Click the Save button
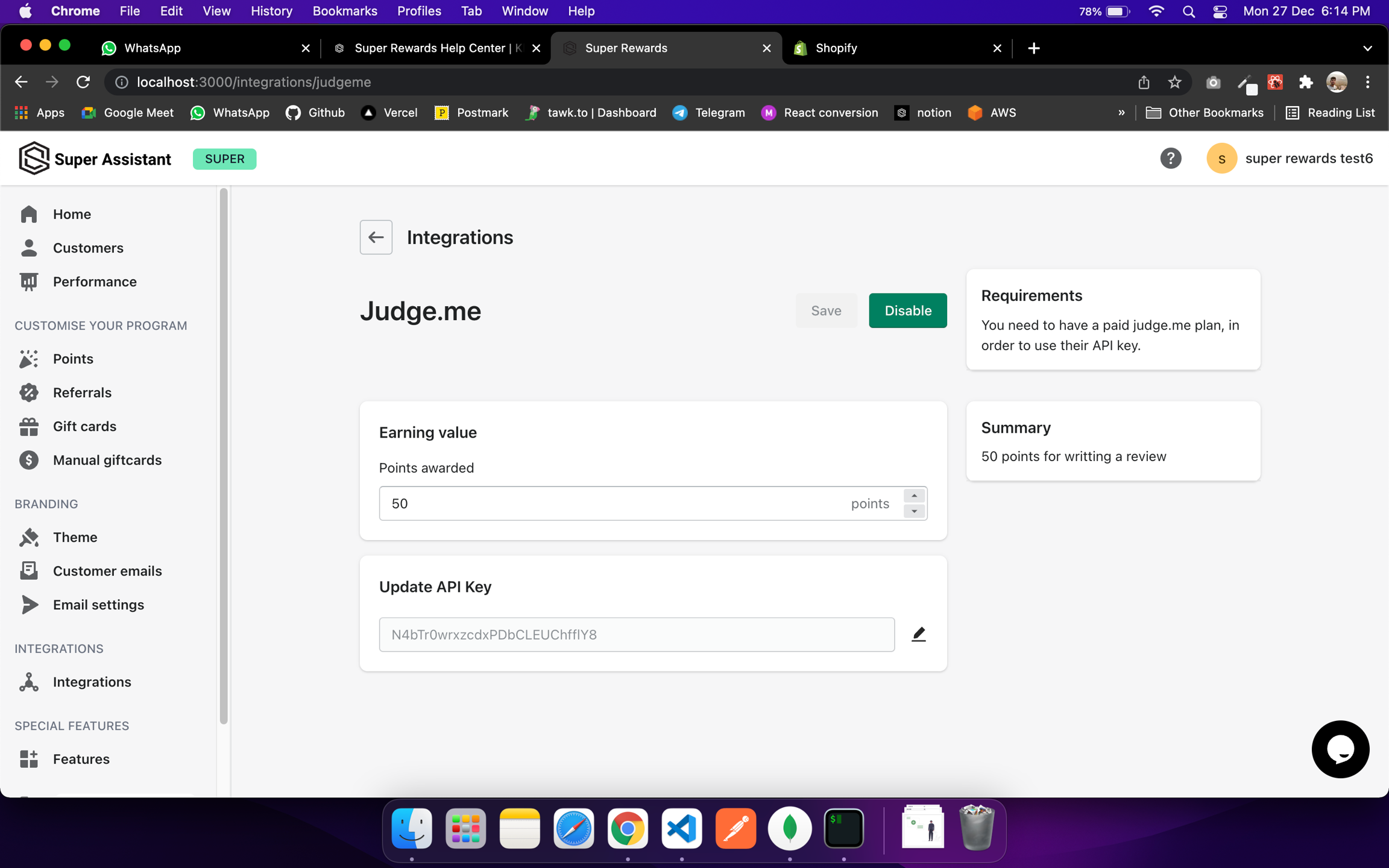The width and height of the screenshot is (1389, 868). click(x=825, y=310)
